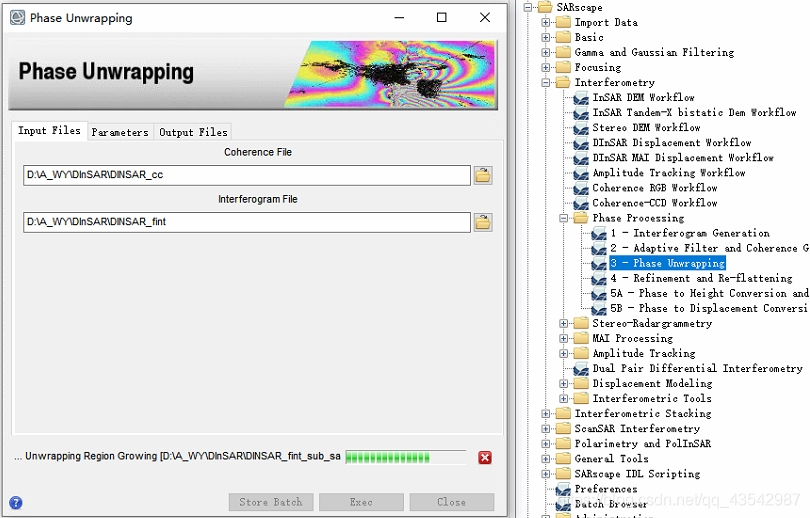Collapse the Phase Processing folder

564,218
